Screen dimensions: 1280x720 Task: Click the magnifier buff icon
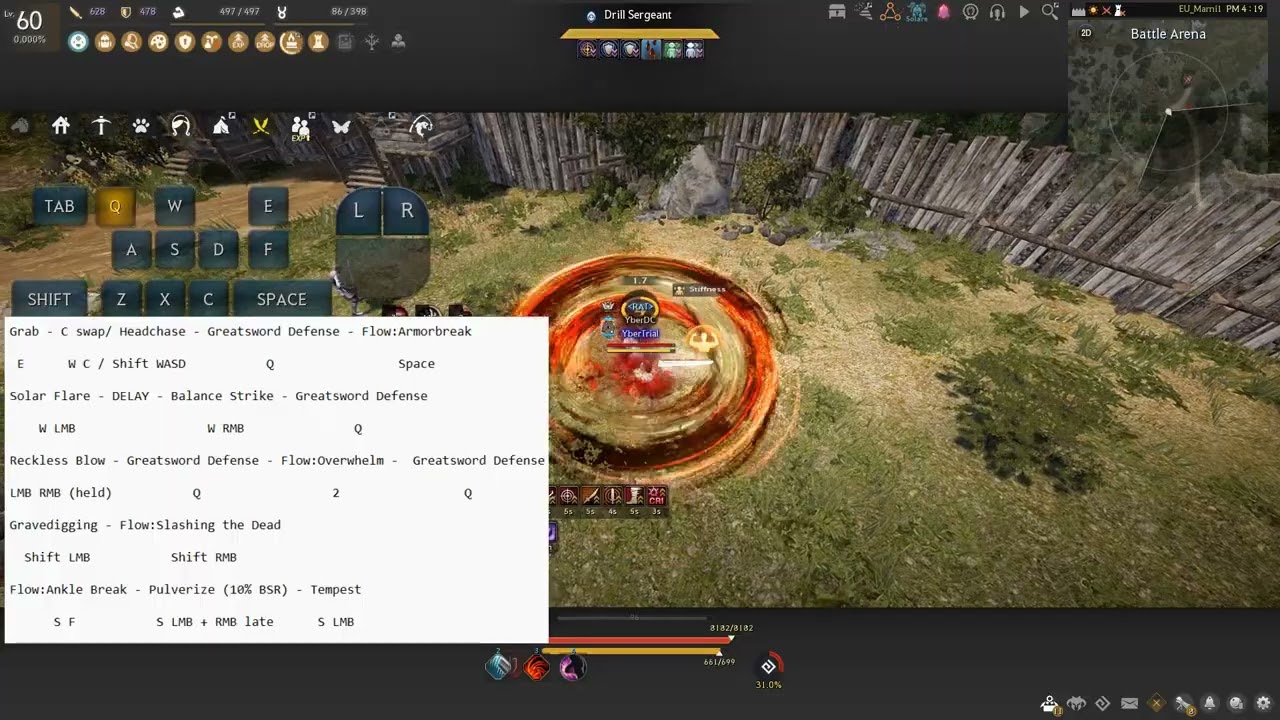click(x=131, y=42)
